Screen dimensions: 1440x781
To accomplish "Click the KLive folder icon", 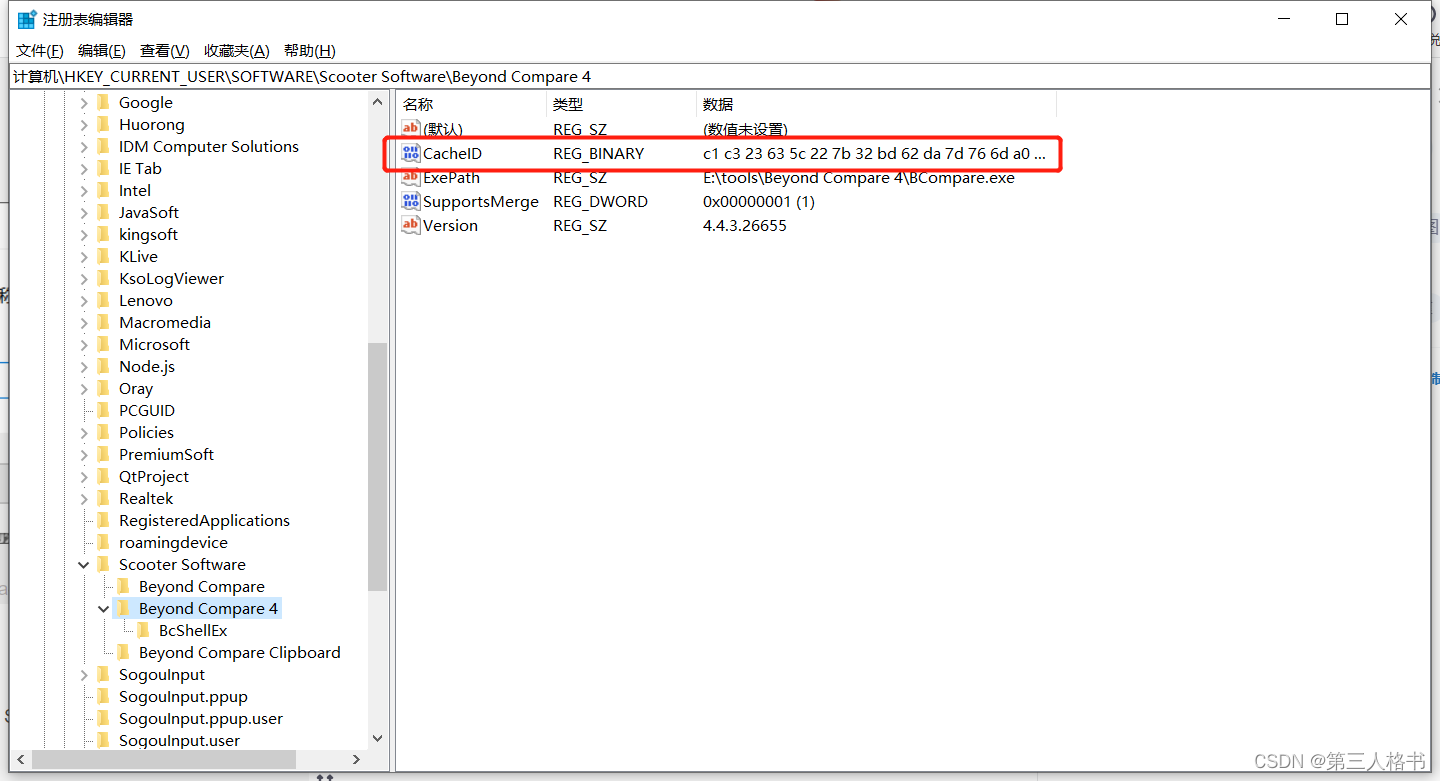I will pos(104,256).
